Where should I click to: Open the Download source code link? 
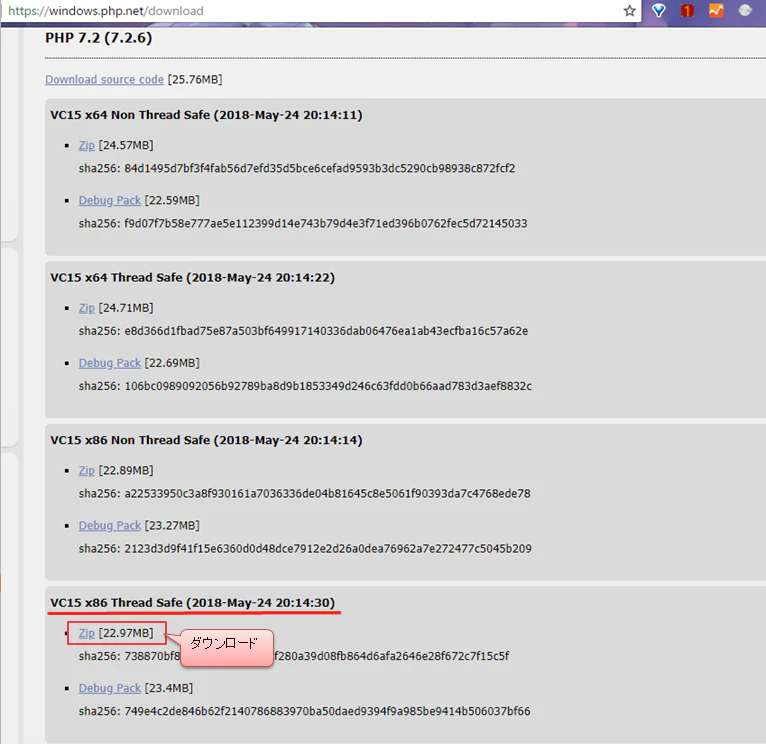point(104,79)
